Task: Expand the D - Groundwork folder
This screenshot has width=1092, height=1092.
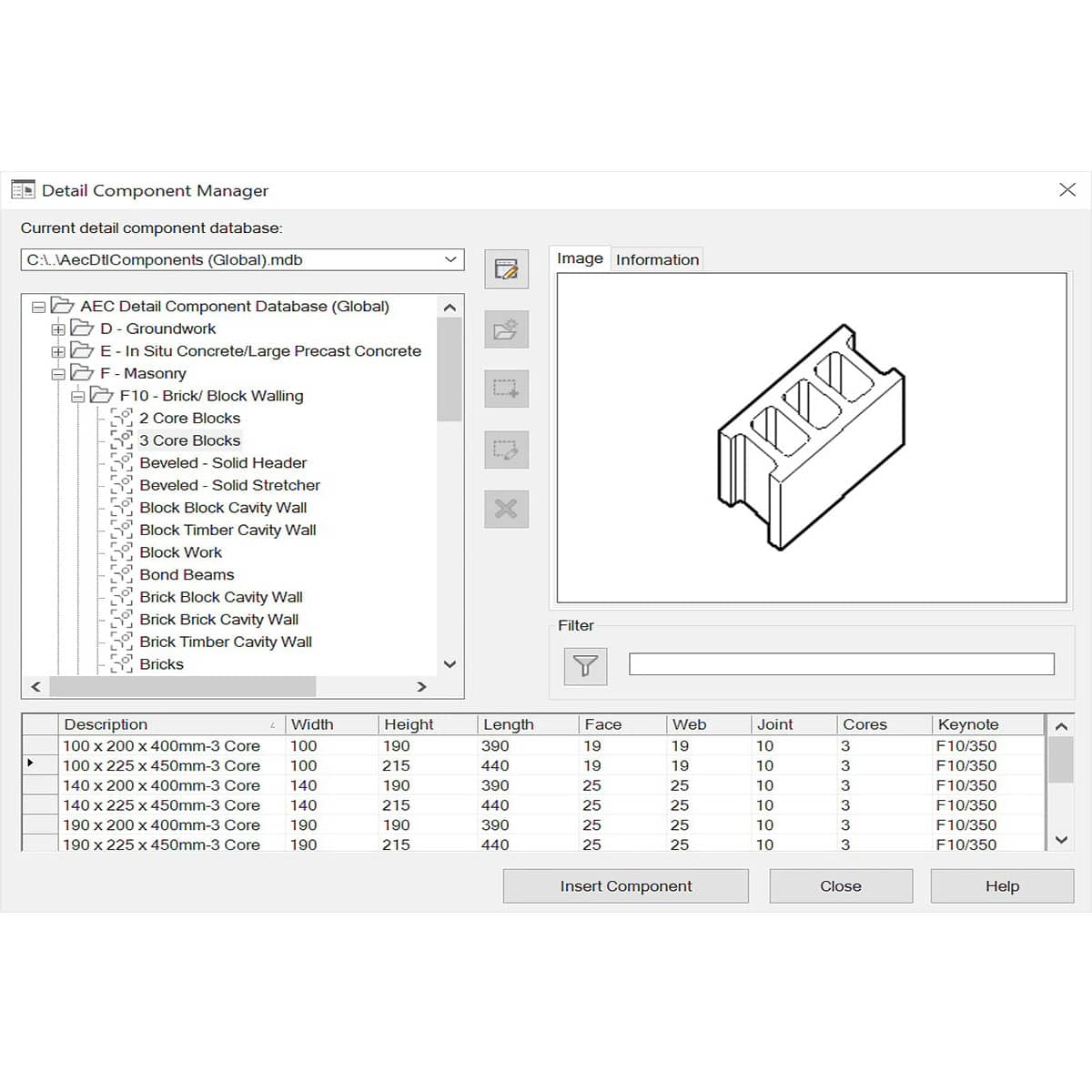Action: [58, 329]
